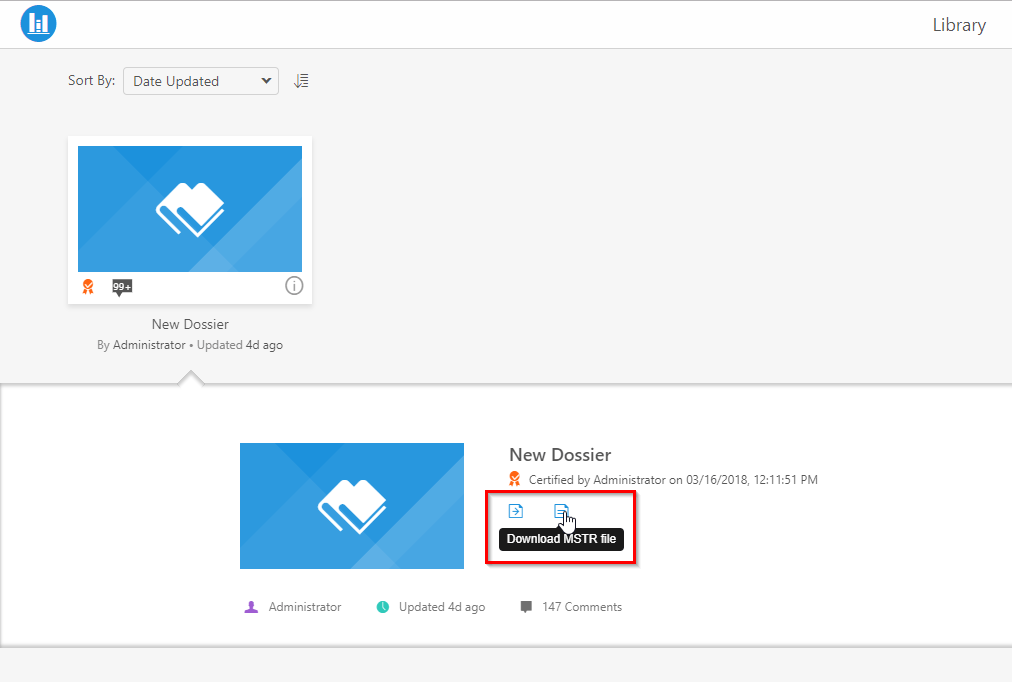Open the New Dossier card thumbnail
This screenshot has height=682, width=1012.
[190, 209]
